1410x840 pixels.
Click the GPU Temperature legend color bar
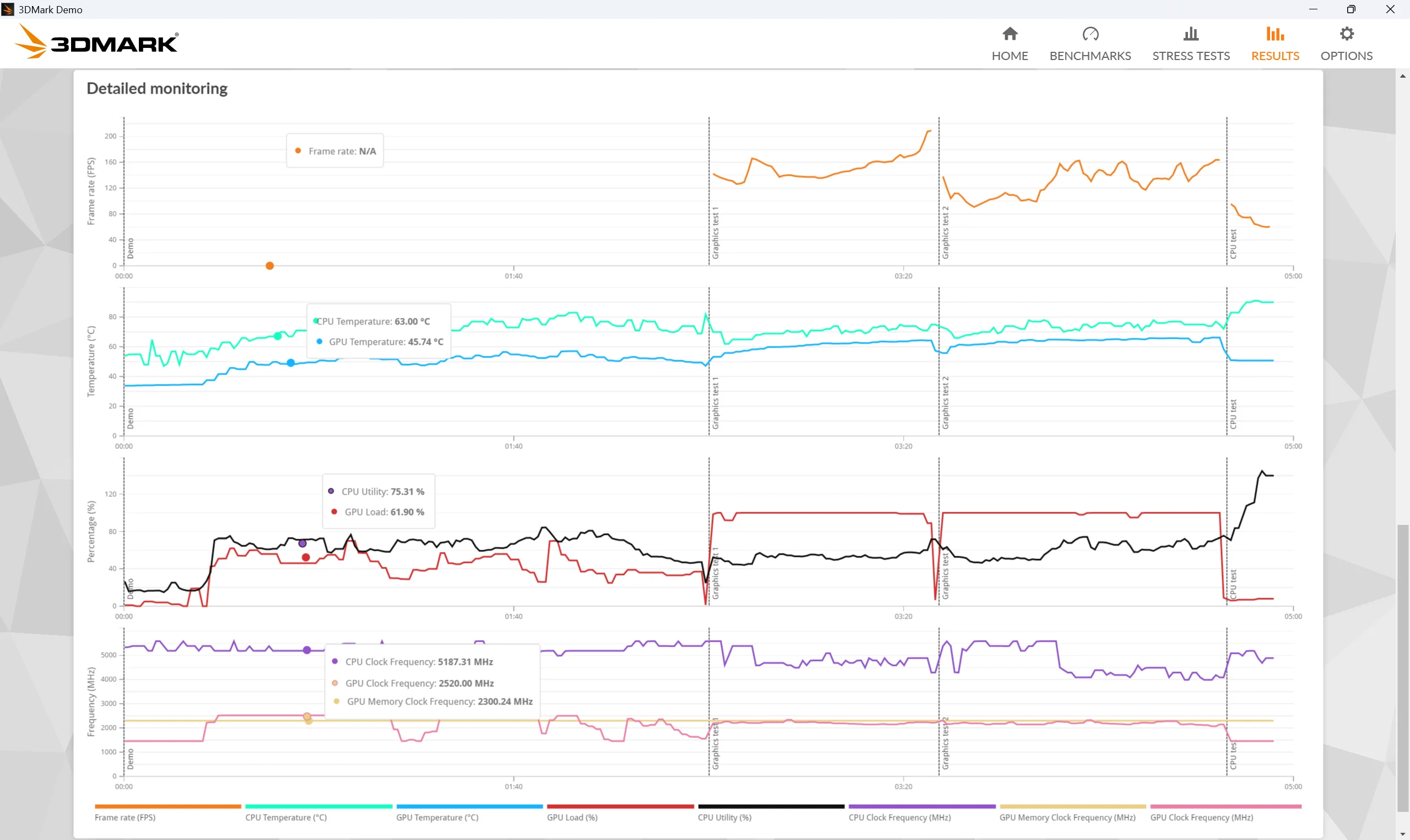tap(469, 806)
